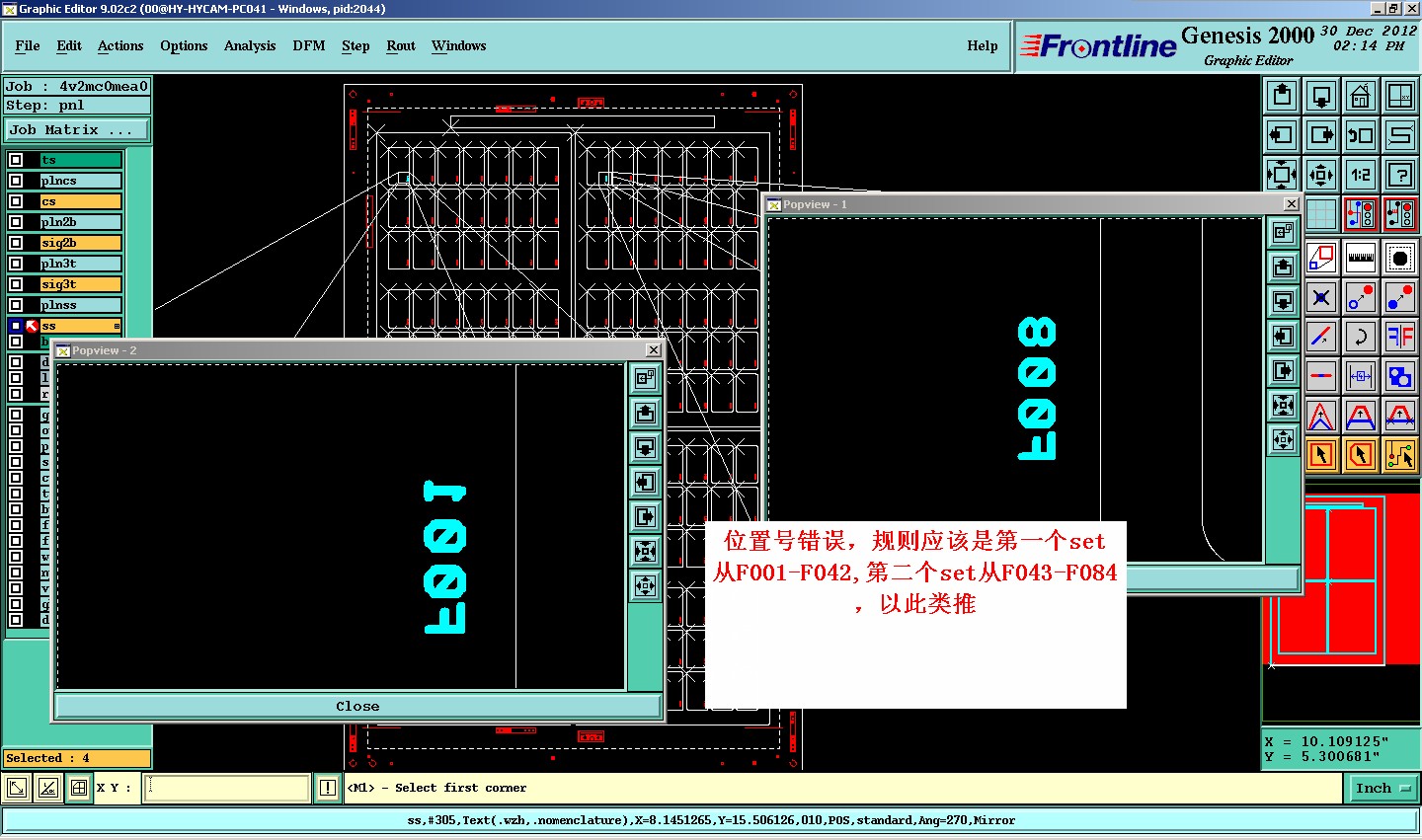Click the Job Matrix ... button
This screenshot has height=840, width=1422.
click(77, 130)
